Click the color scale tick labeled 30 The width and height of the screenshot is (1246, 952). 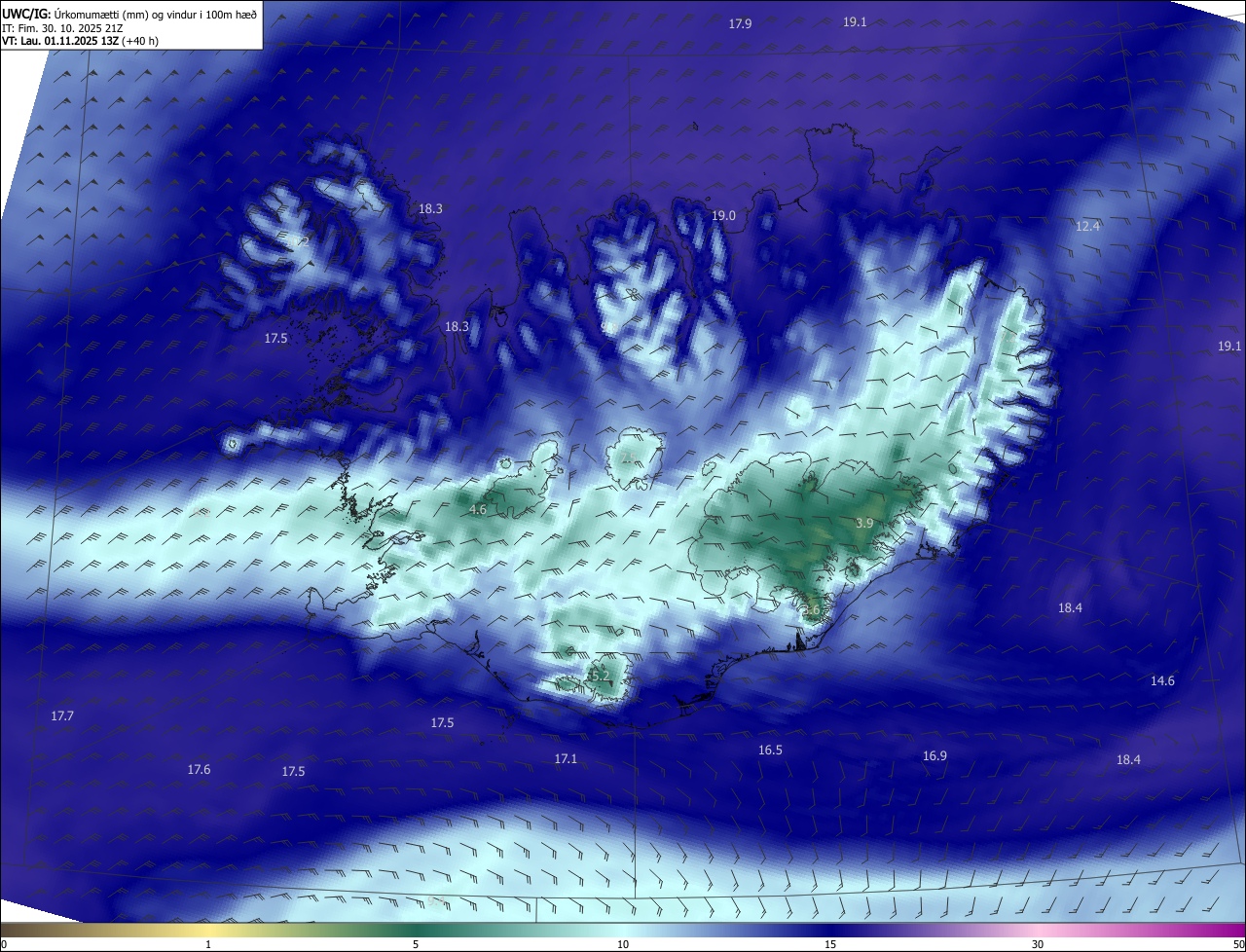point(1038,945)
